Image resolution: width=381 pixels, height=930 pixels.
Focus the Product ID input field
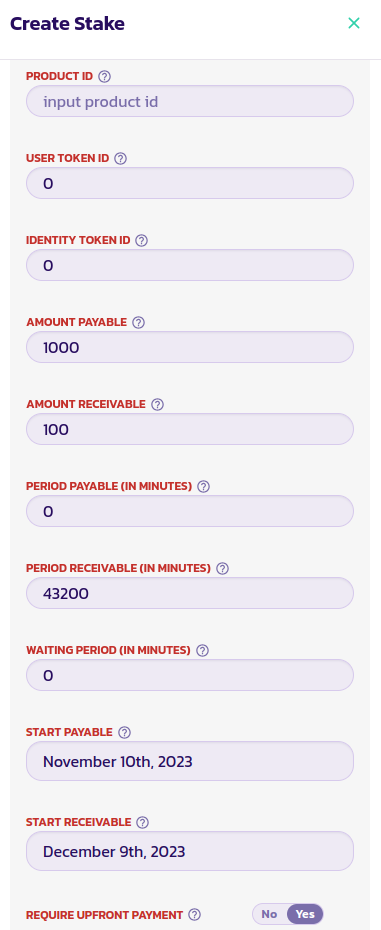[x=190, y=101]
